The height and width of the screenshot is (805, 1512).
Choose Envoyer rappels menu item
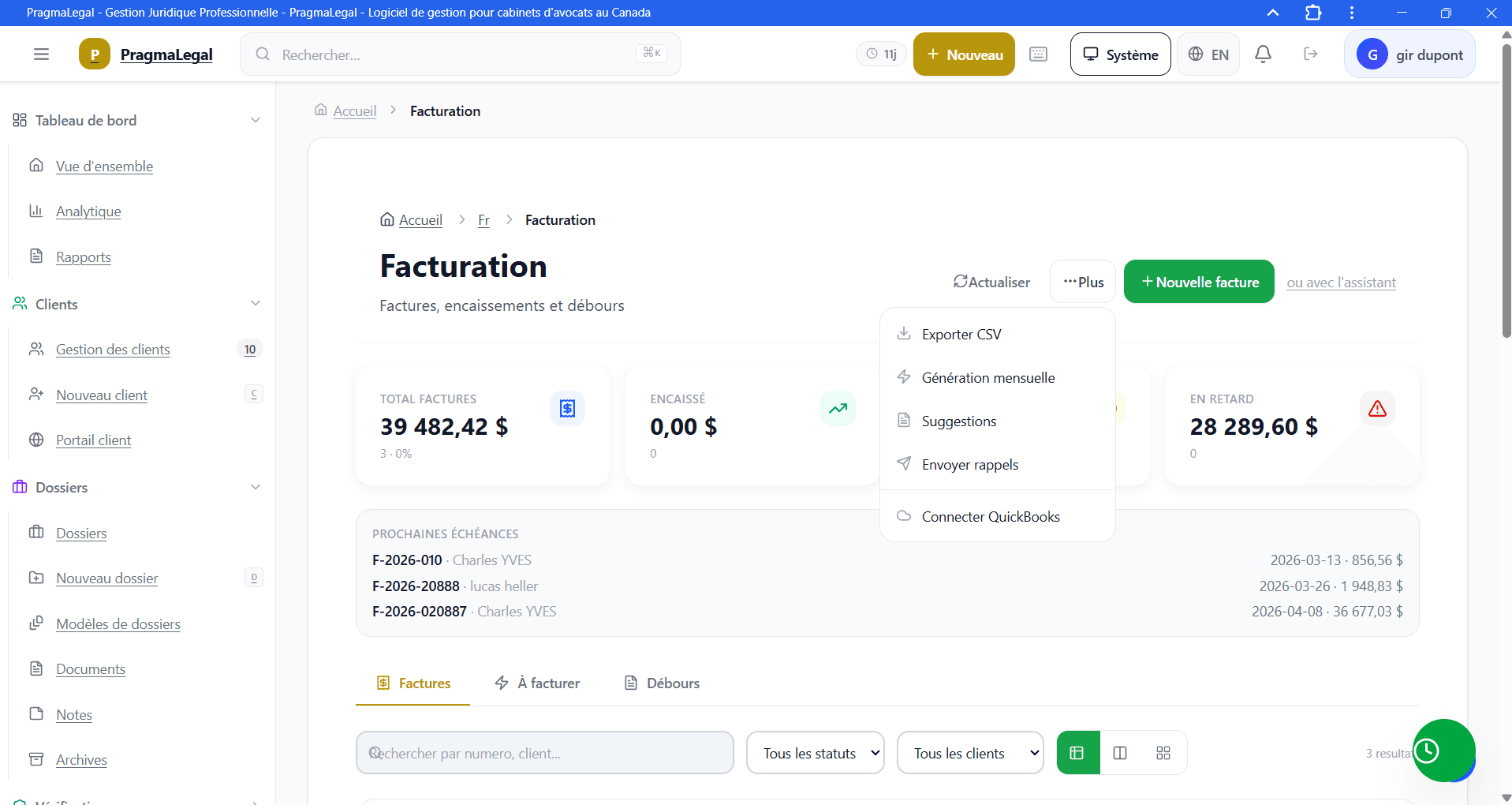pos(998,465)
